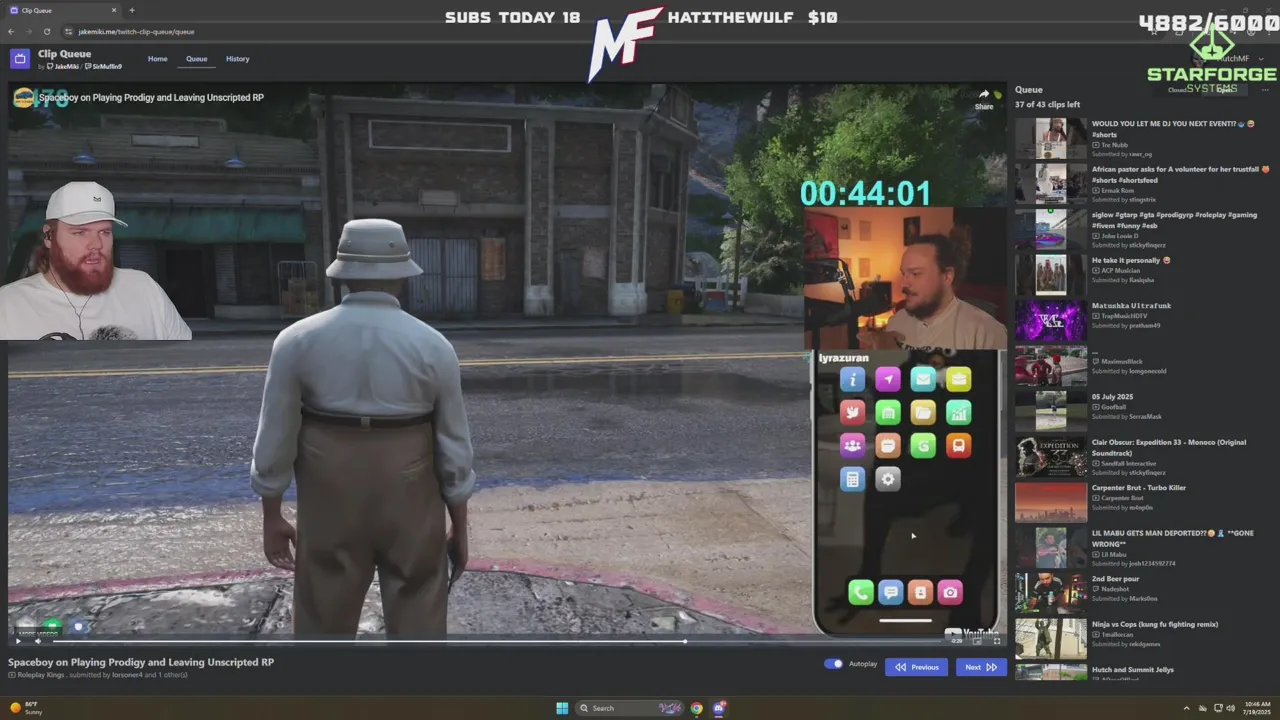1280x720 pixels.
Task: Click the green Phone call app icon
Action: tap(860, 592)
